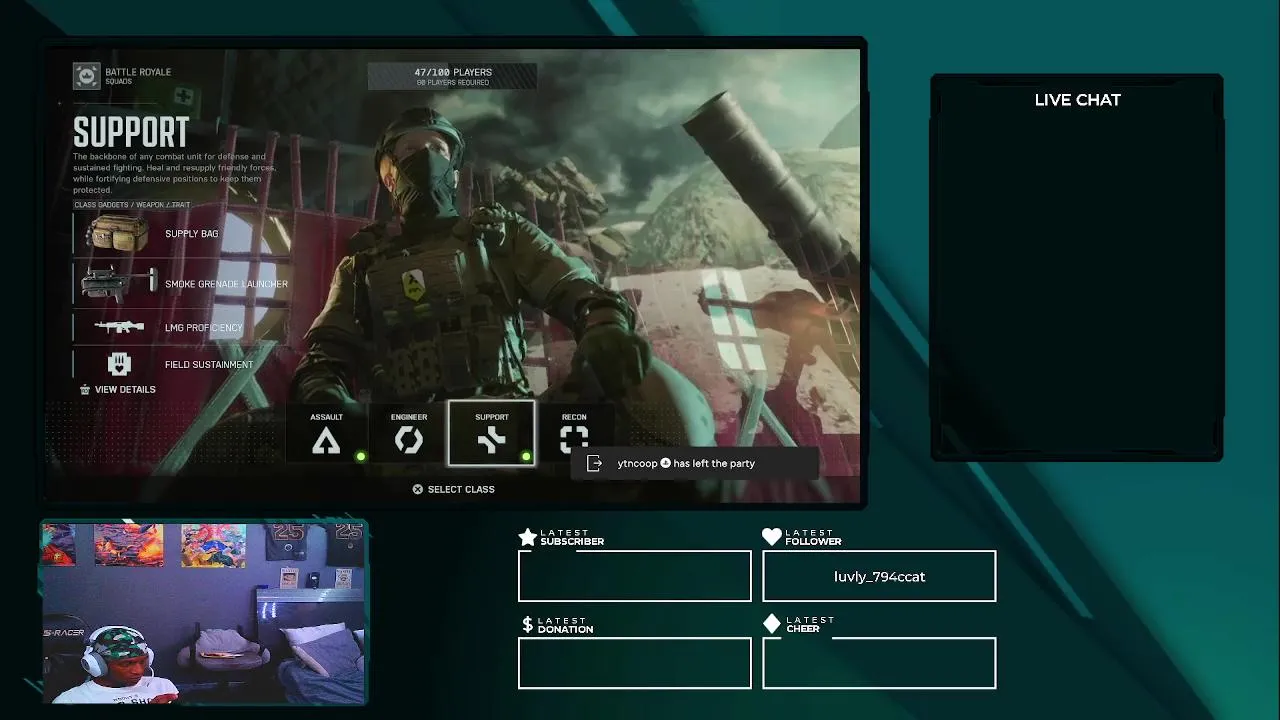
Task: Click the Engineer tab label
Action: (409, 417)
